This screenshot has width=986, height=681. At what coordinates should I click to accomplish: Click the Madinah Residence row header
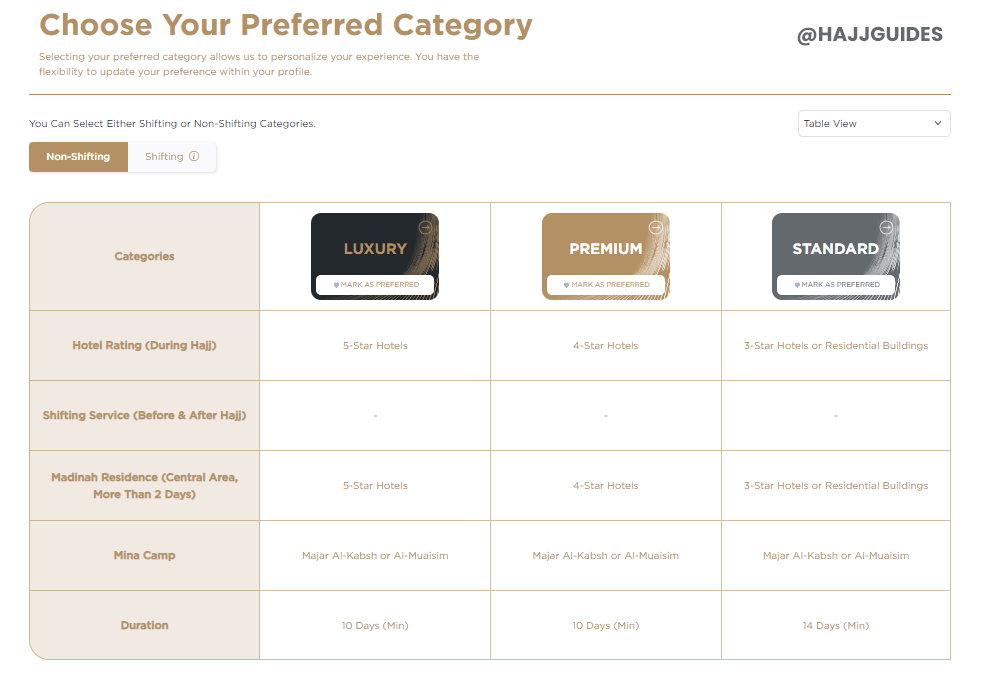[x=145, y=486]
